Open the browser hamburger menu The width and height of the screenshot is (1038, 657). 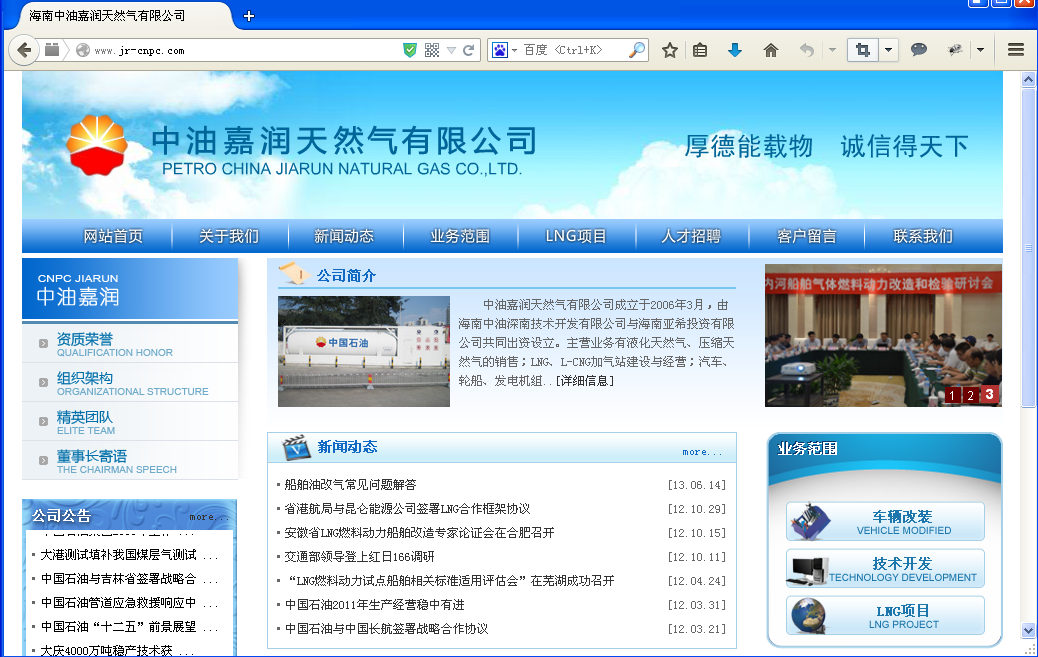[x=1016, y=50]
